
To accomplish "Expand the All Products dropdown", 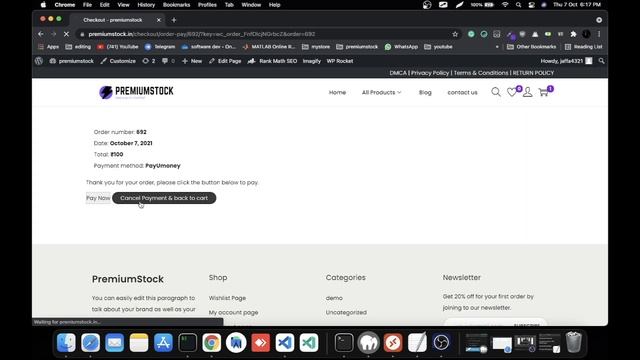I will (381, 93).
